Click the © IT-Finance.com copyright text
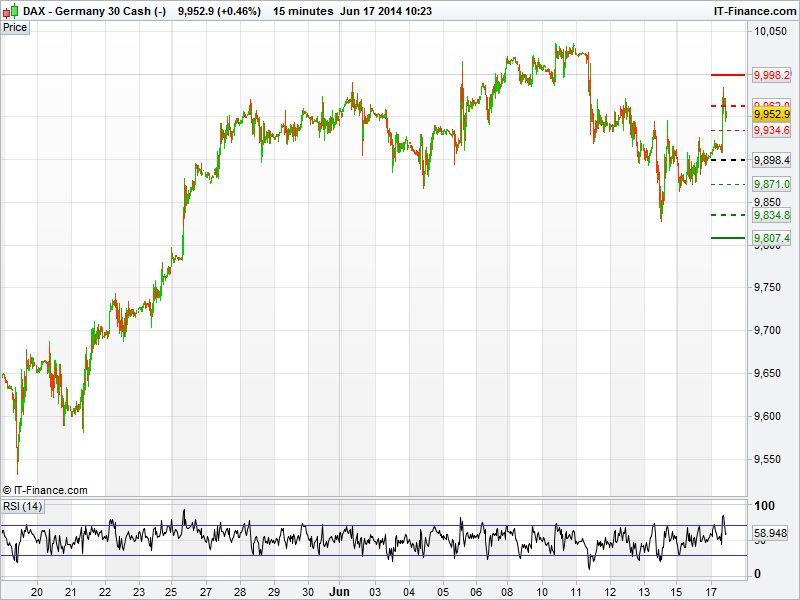This screenshot has height=600, width=800. 45,490
